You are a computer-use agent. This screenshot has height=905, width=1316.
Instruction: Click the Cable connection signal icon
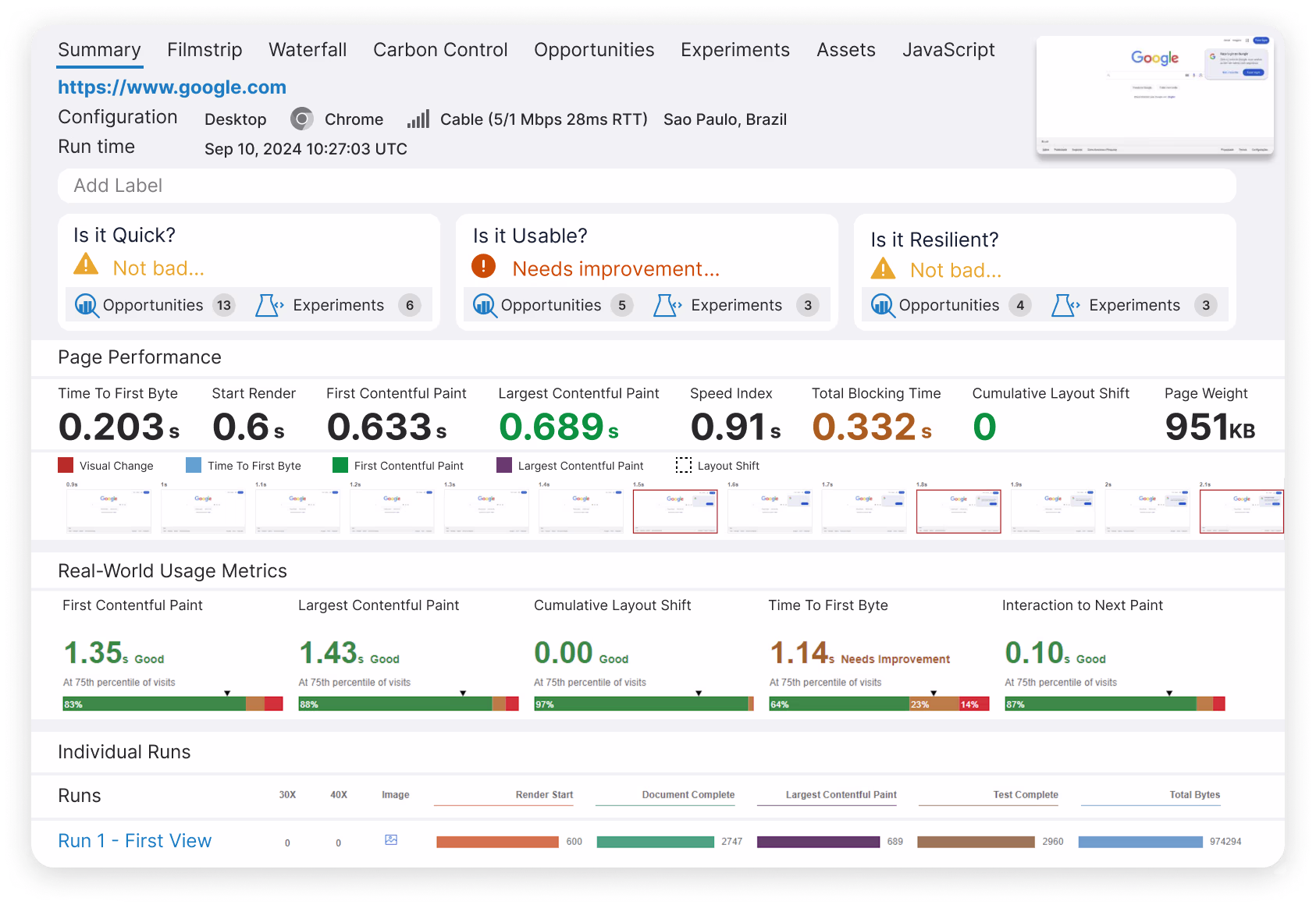click(418, 119)
